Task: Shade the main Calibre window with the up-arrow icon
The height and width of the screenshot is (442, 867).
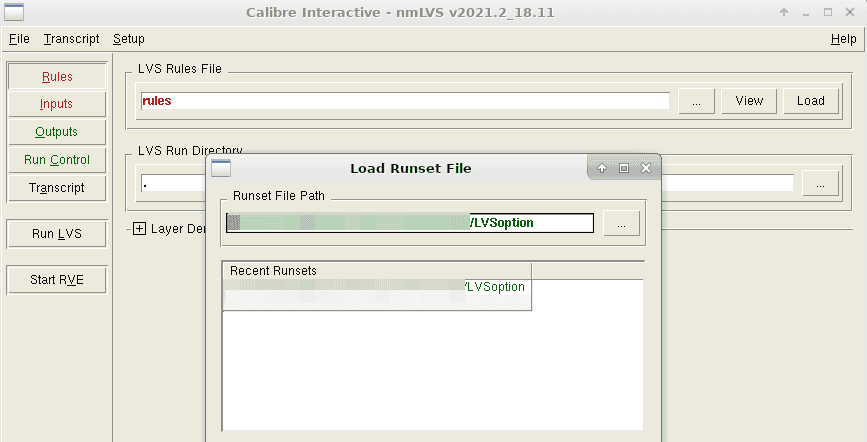Action: tap(784, 12)
